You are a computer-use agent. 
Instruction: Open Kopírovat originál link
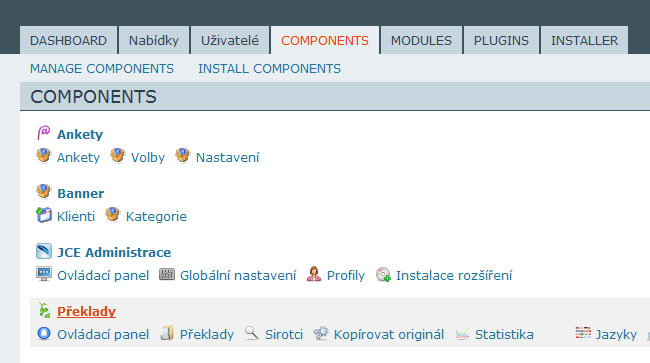tap(389, 334)
